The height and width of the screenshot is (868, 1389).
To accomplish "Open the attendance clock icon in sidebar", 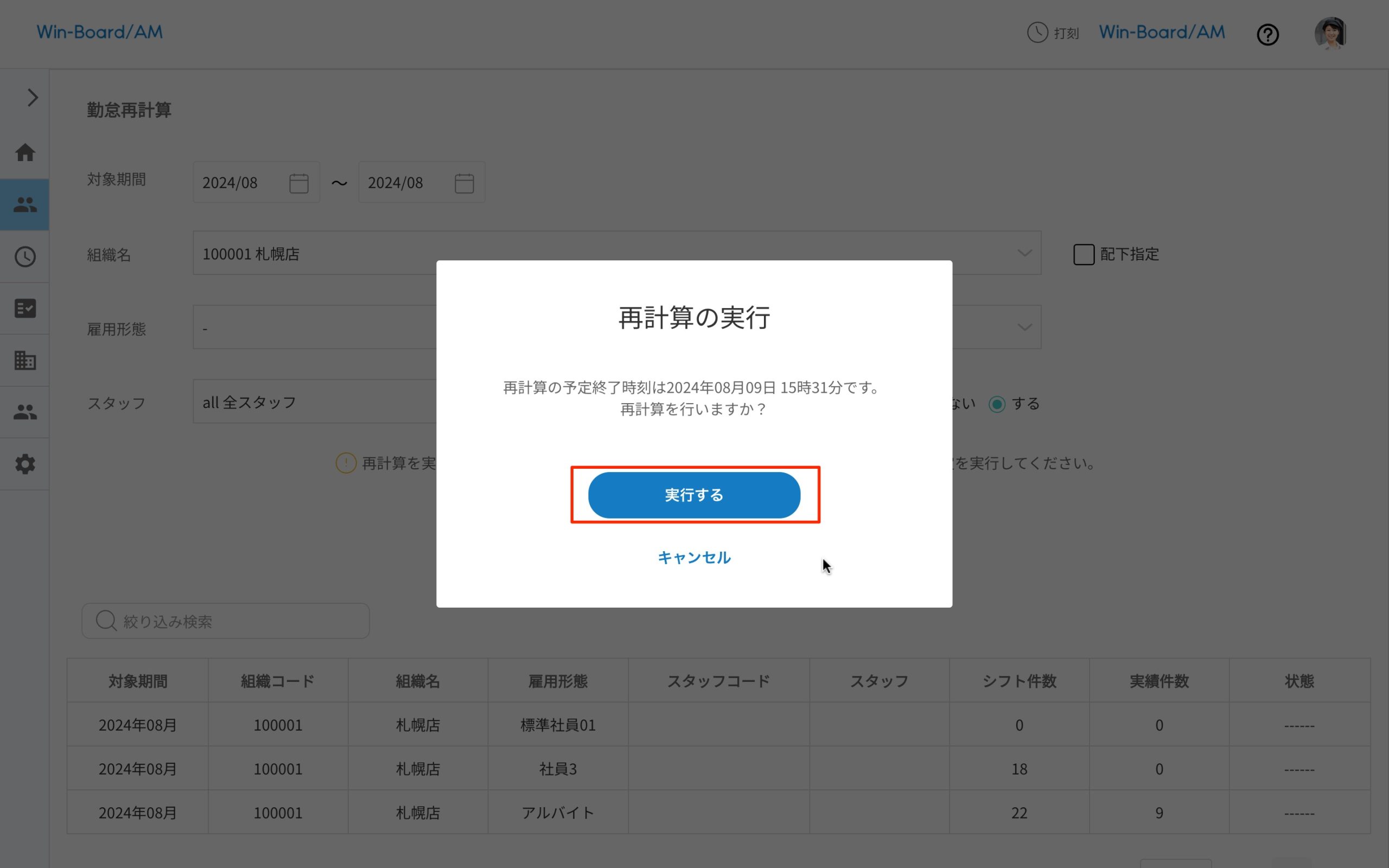I will [x=24, y=257].
